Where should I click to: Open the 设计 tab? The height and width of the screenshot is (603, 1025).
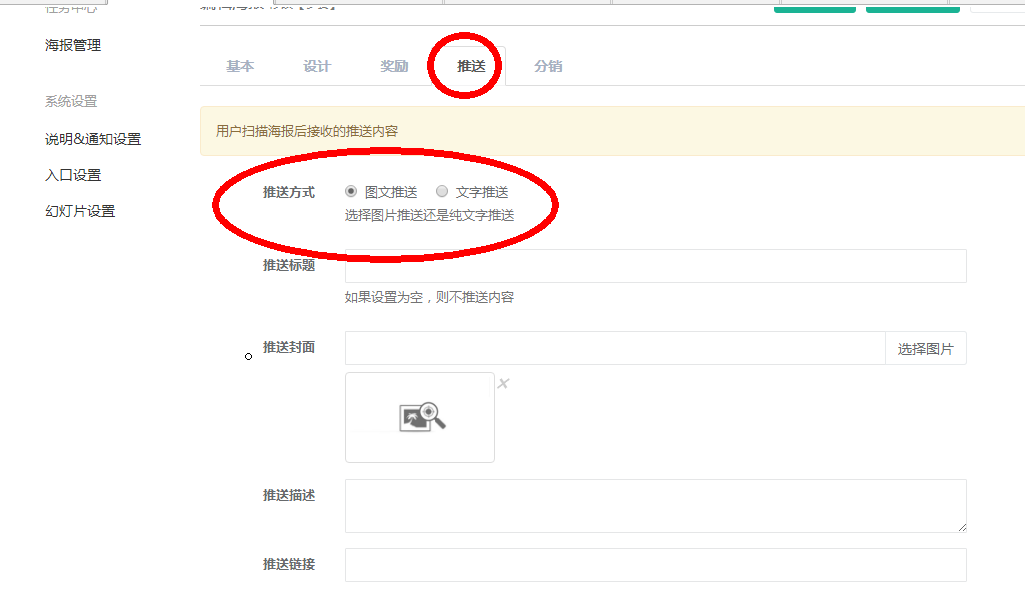click(x=317, y=67)
